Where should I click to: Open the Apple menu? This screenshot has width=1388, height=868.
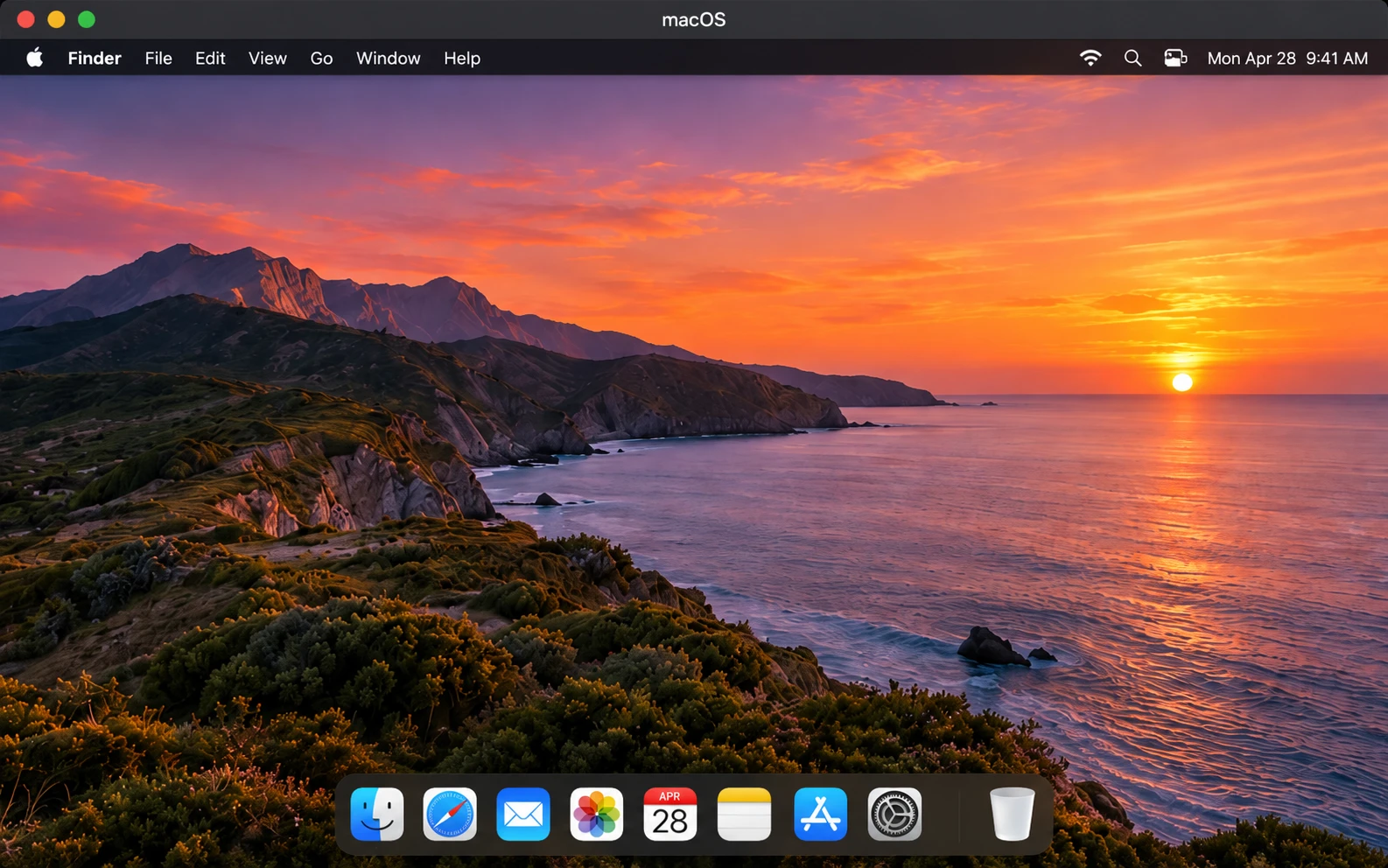pyautogui.click(x=35, y=58)
